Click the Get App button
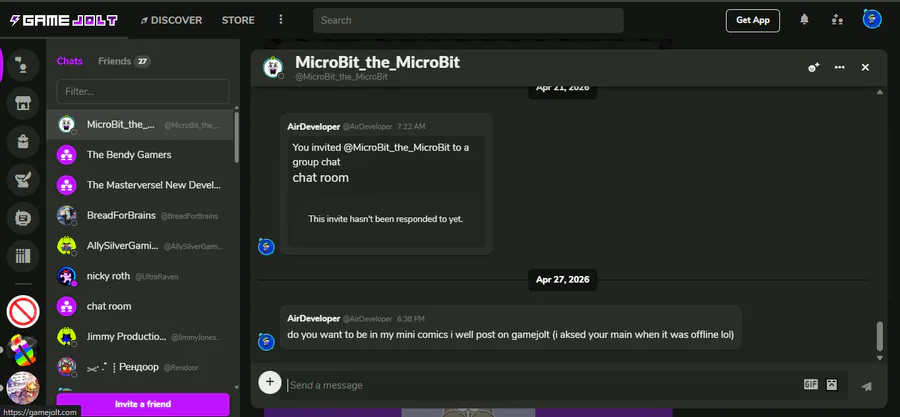This screenshot has height=417, width=900. point(752,20)
